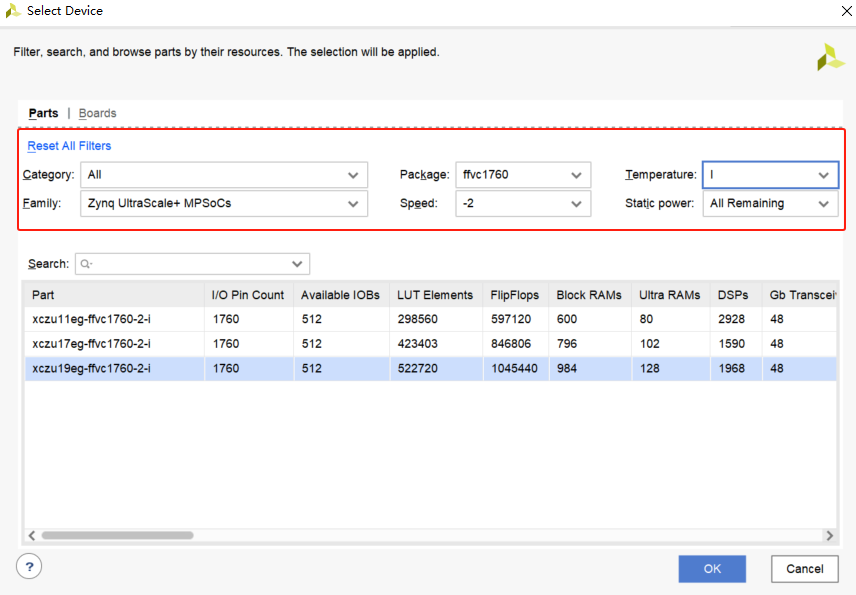This screenshot has width=856, height=595.
Task: Sort by LUT Elements column header
Action: [x=436, y=295]
